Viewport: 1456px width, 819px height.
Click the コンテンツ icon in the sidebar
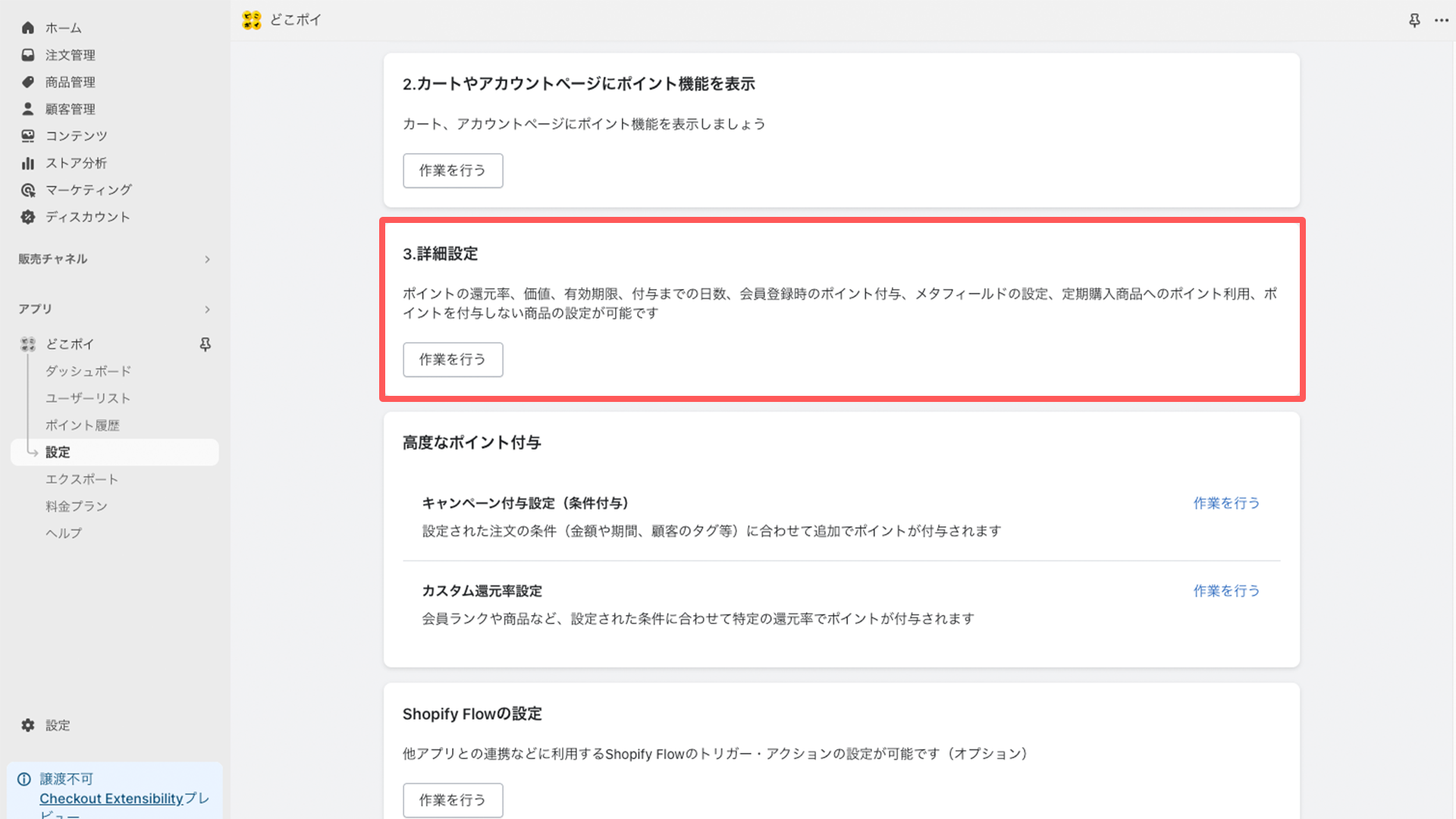click(x=28, y=136)
